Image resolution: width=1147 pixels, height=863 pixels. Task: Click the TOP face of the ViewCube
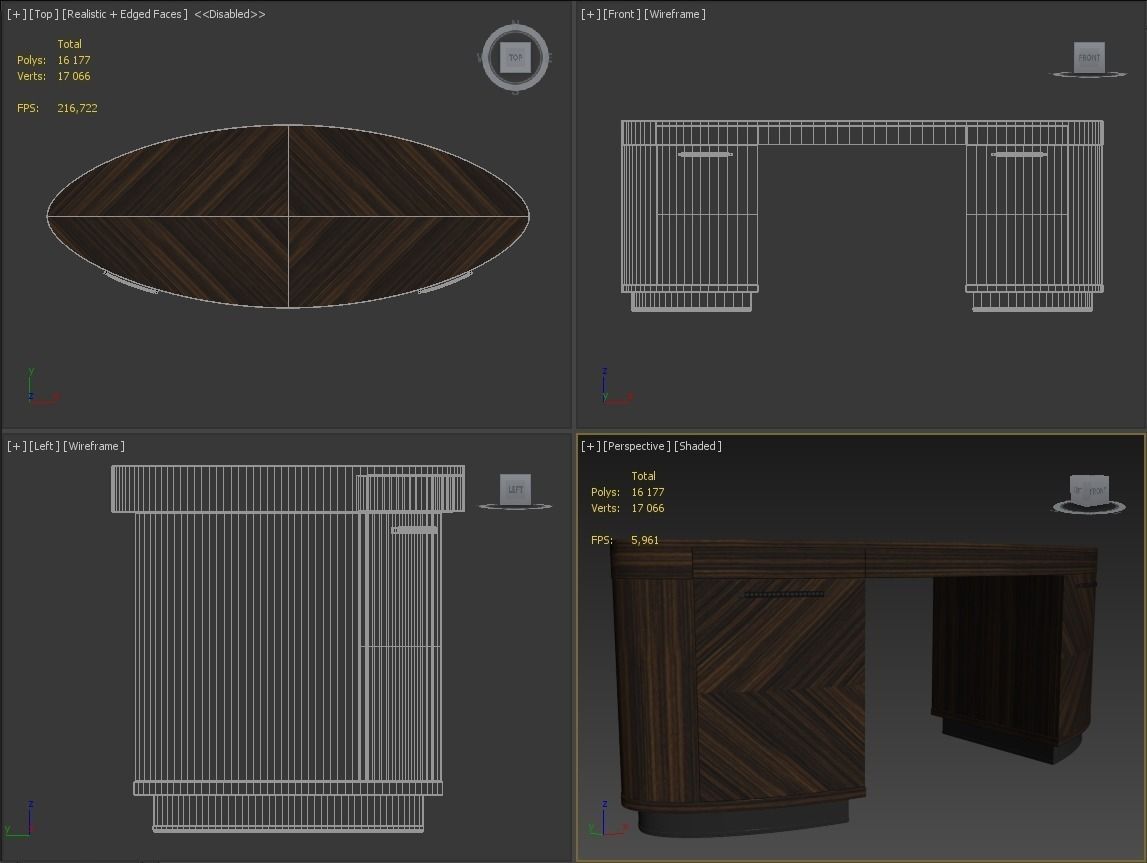click(515, 58)
